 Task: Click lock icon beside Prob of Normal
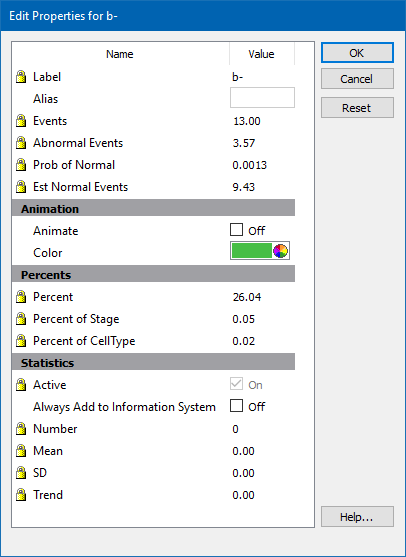point(21,165)
